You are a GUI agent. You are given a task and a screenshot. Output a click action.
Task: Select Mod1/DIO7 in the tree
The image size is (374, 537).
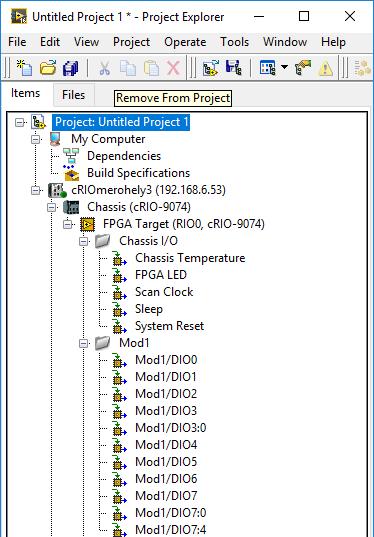click(x=166, y=496)
